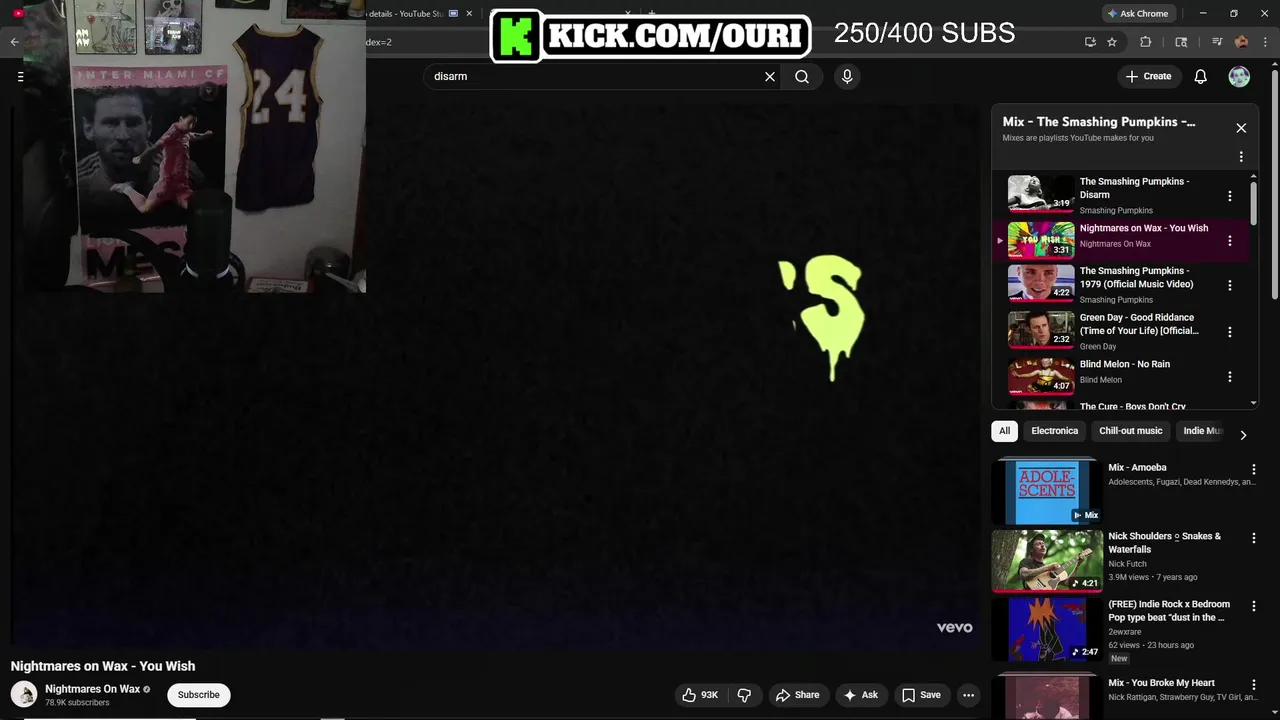Select the Electronica filter chip

click(x=1054, y=431)
